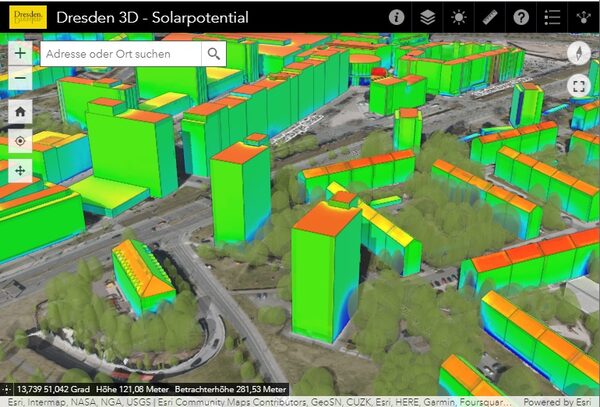Image resolution: width=600 pixels, height=407 pixels.
Task: Open the info panel icon
Action: pyautogui.click(x=397, y=17)
